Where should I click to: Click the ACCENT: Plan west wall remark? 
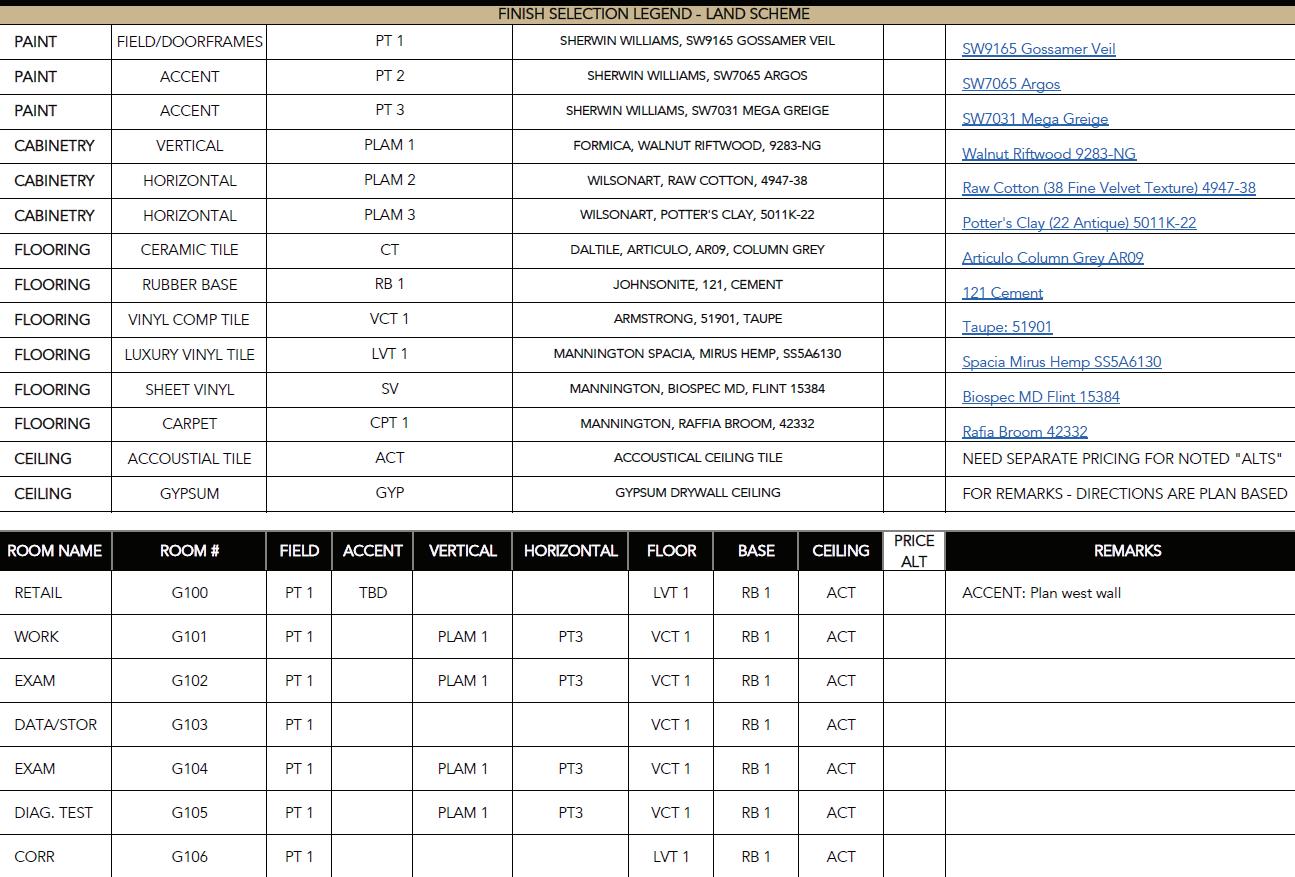1041,593
